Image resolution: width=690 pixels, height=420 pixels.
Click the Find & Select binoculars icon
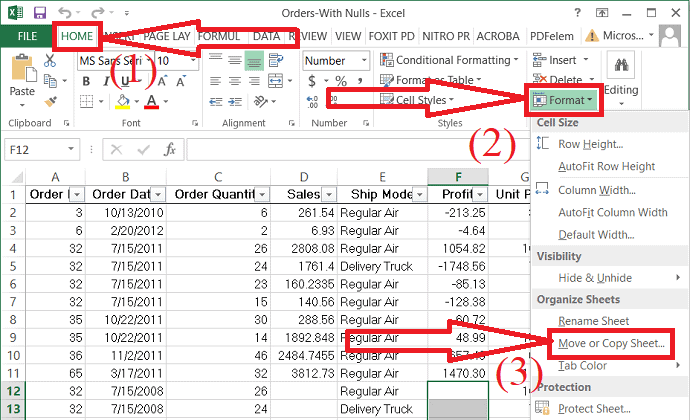[621, 66]
